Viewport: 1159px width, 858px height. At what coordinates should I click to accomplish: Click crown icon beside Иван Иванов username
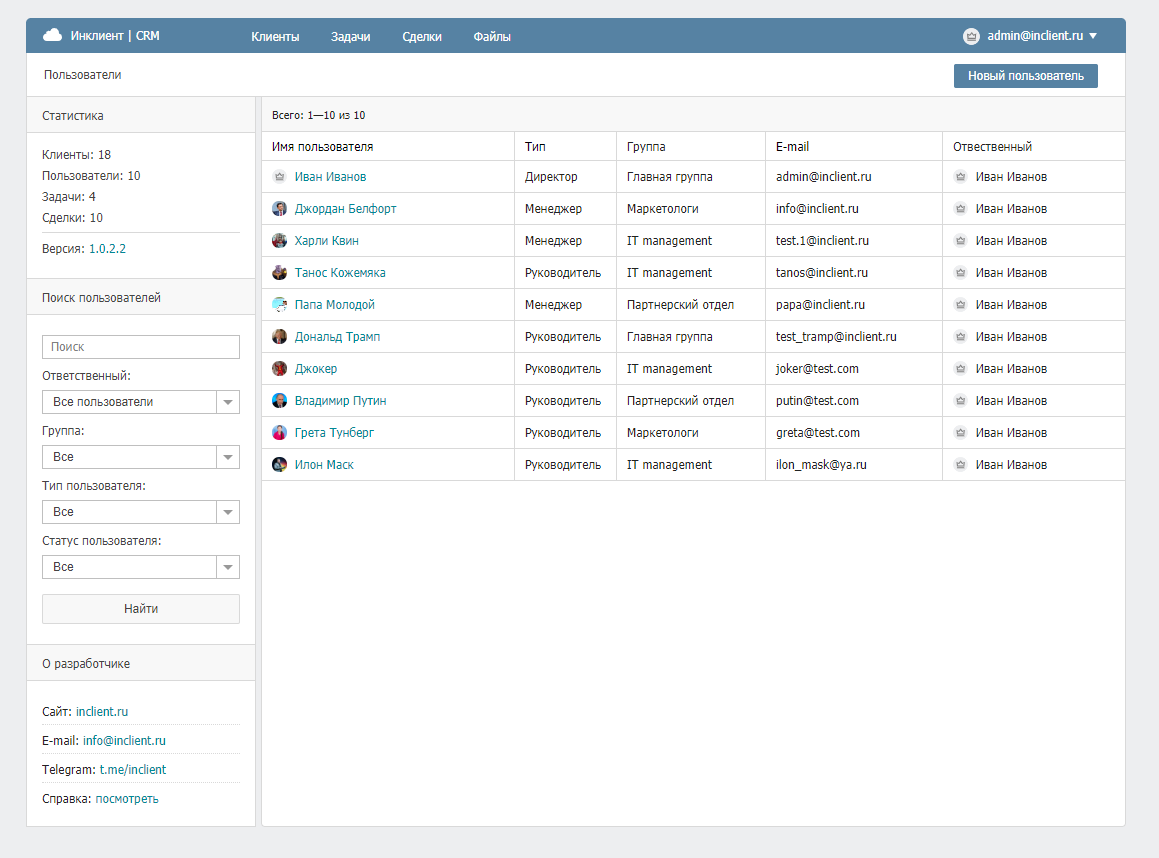(280, 177)
